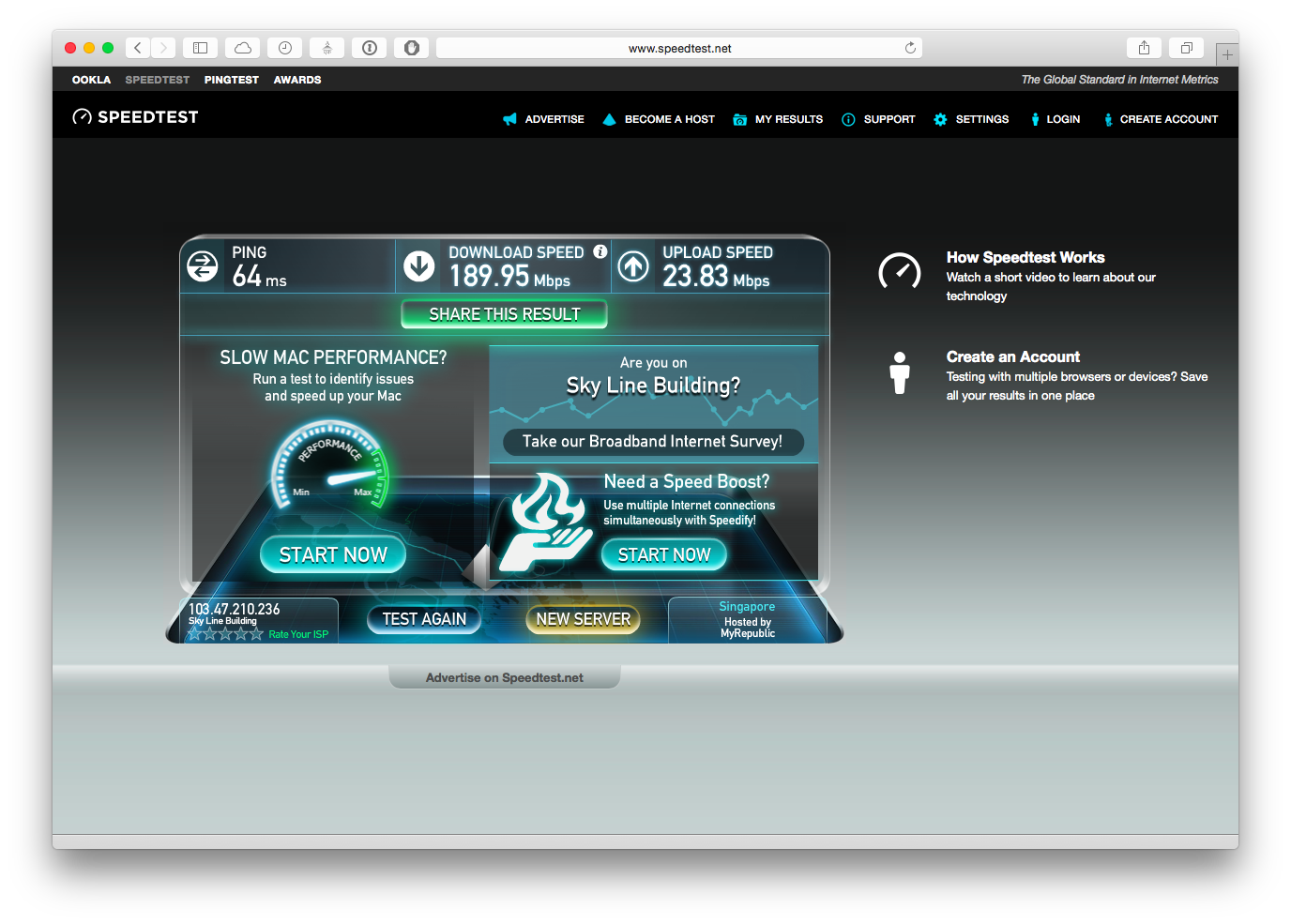
Task: Go back using the back arrow
Action: [x=138, y=48]
